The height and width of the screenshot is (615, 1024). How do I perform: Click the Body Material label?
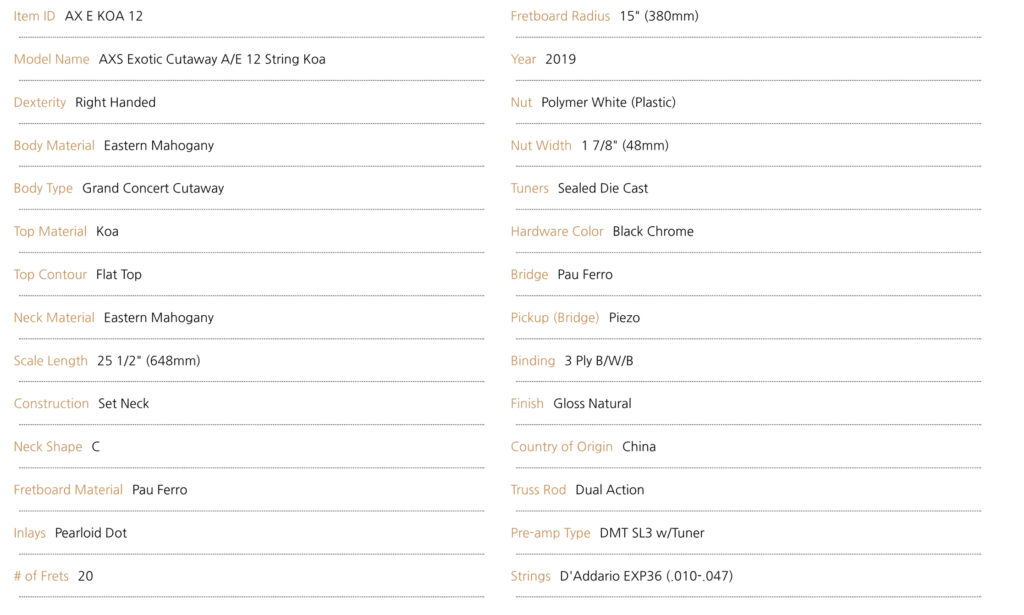(54, 146)
